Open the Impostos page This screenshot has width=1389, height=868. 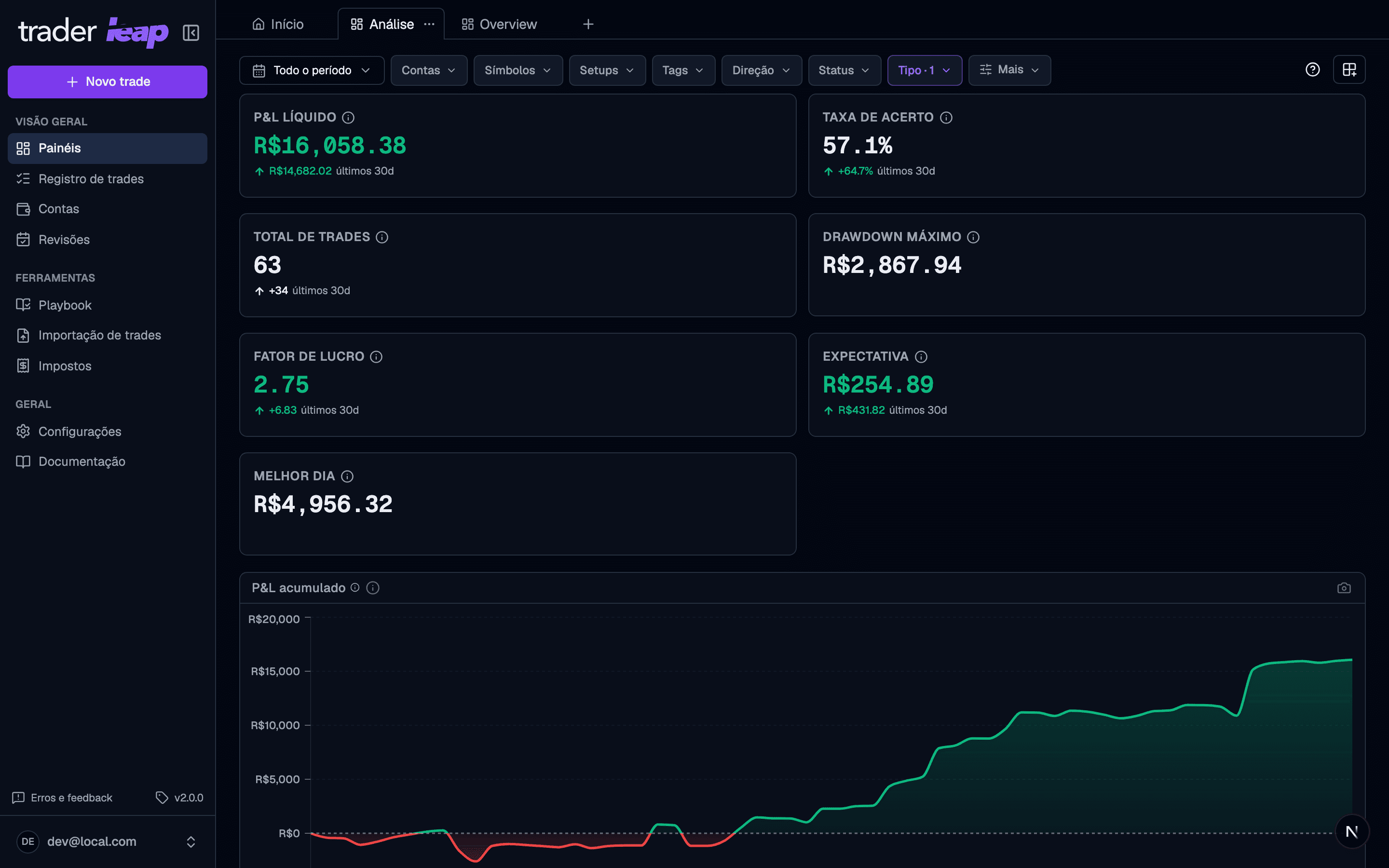108,366
